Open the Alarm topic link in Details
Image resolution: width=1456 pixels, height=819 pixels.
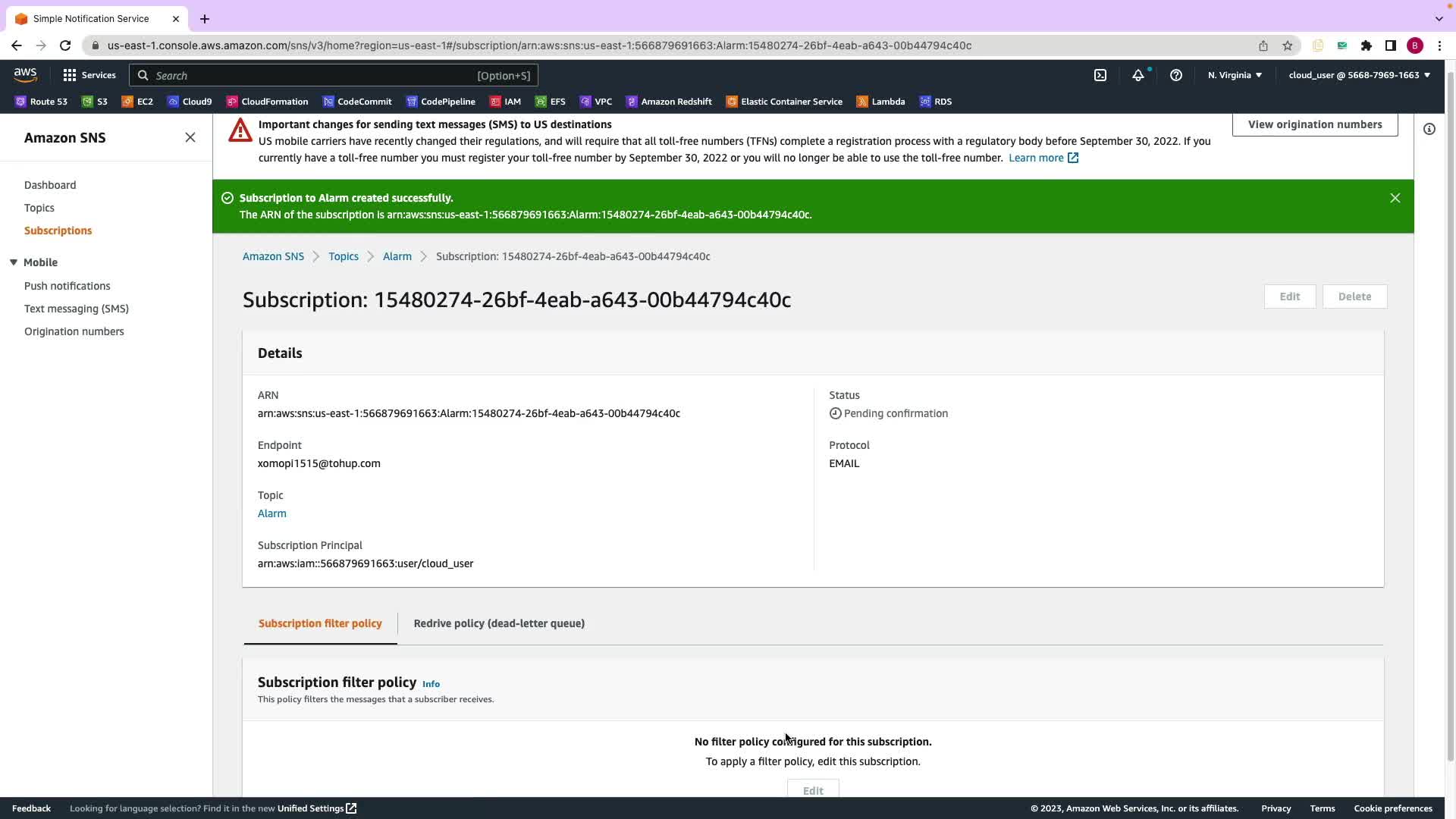click(x=271, y=513)
